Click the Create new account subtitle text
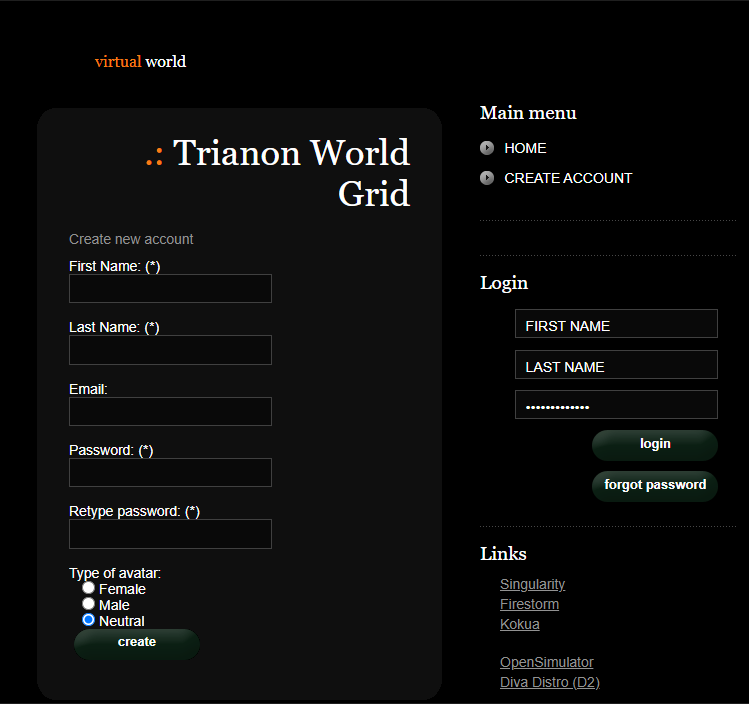Screen dimensions: 749x704 coord(131,239)
